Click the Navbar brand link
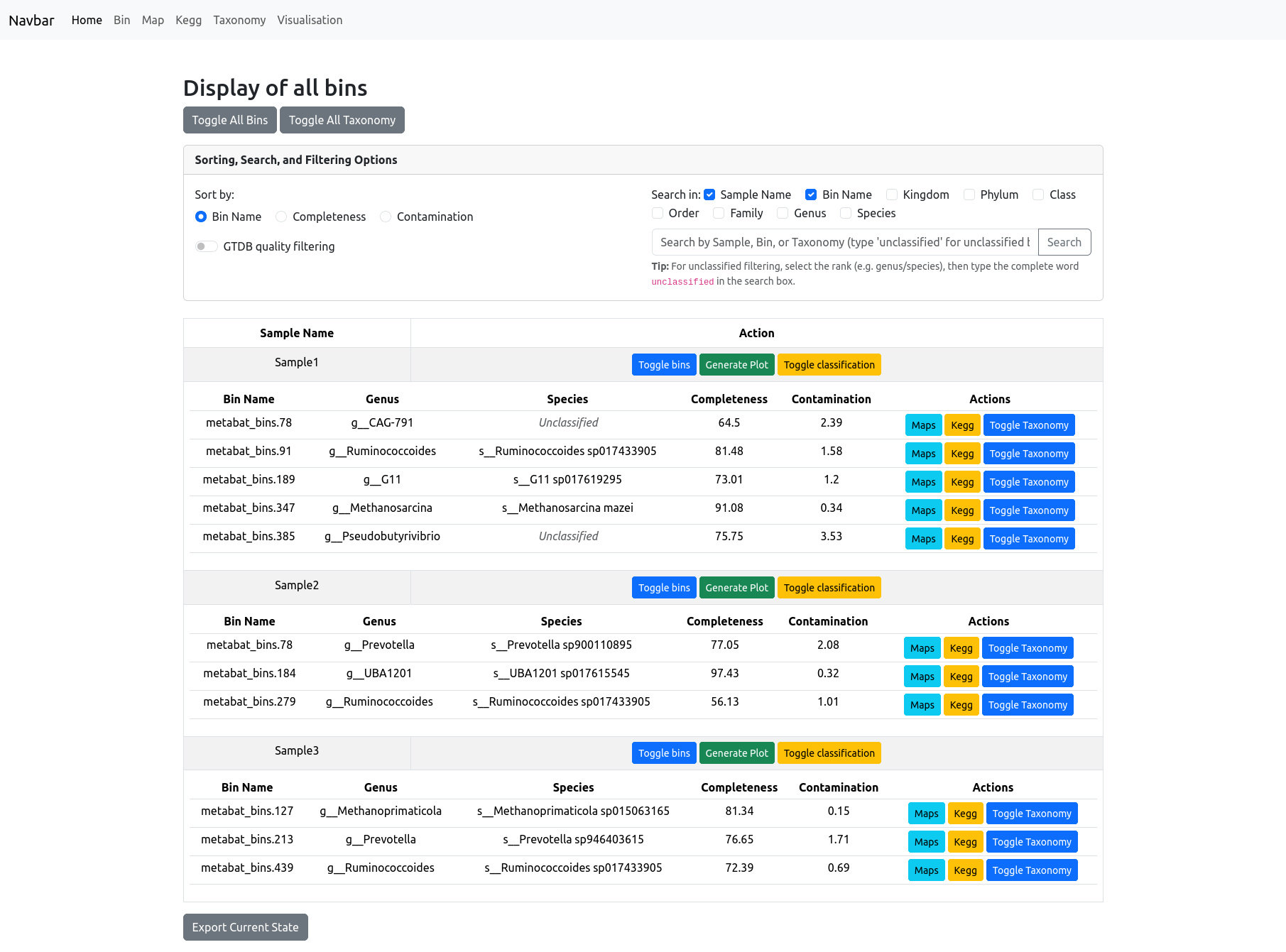 coord(31,20)
